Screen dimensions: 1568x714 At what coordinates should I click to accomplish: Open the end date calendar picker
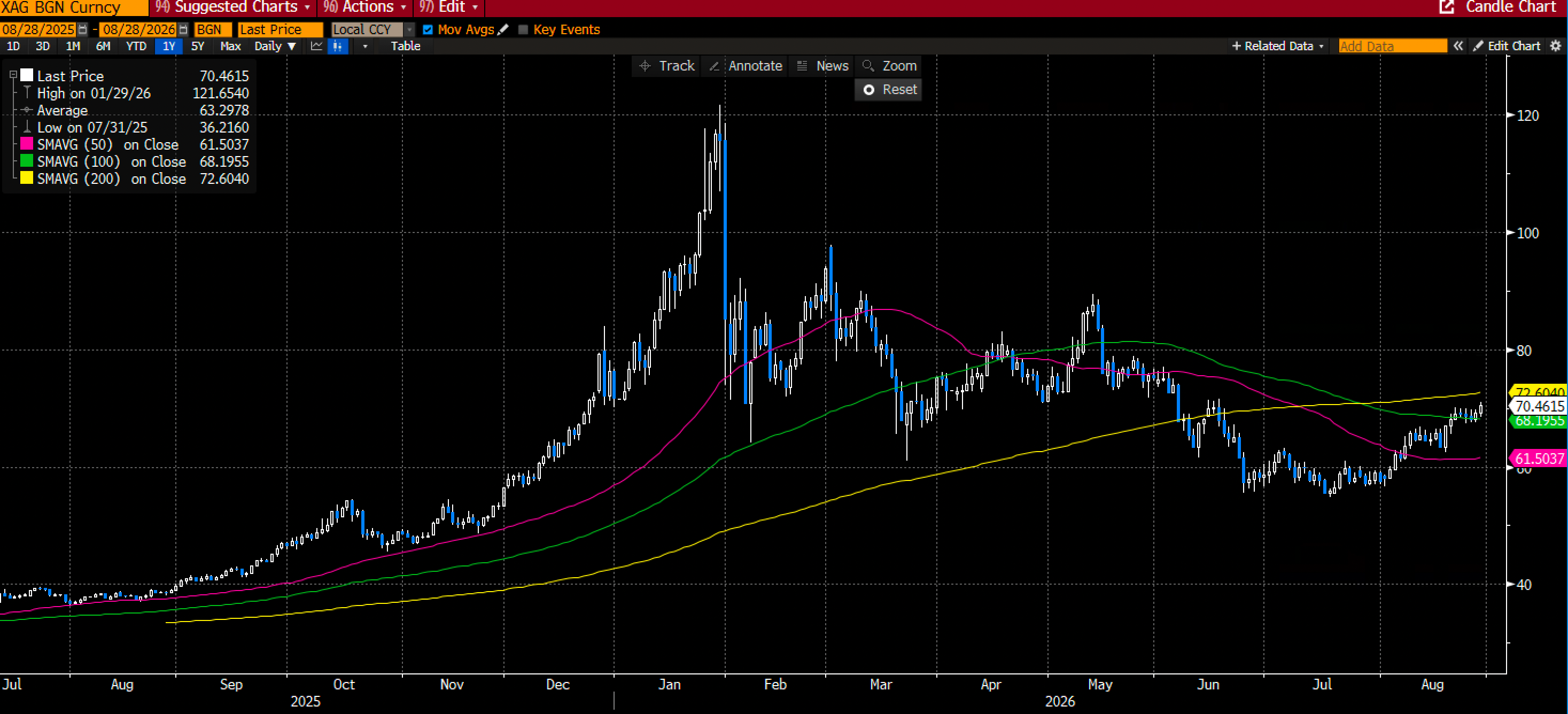183,29
